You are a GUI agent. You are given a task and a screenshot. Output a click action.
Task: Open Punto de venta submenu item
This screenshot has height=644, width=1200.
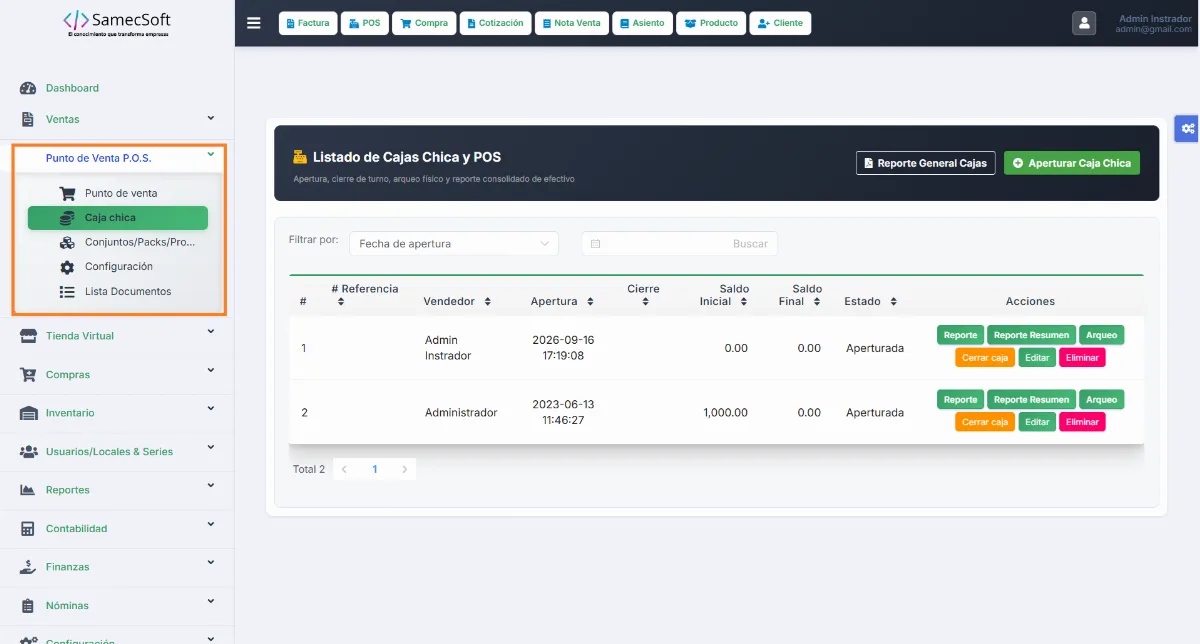(121, 193)
